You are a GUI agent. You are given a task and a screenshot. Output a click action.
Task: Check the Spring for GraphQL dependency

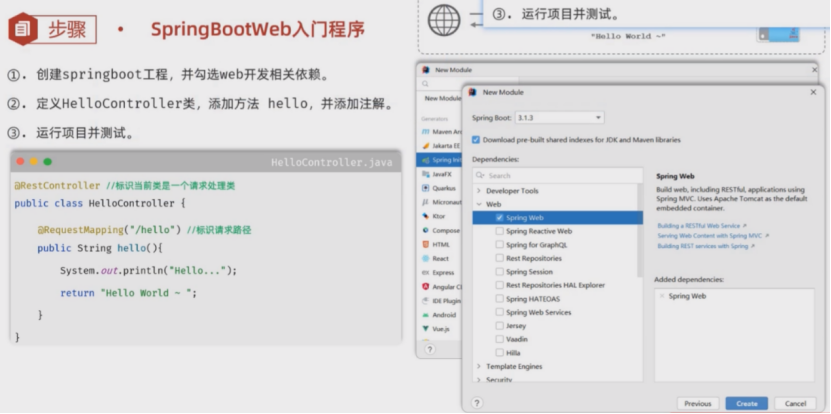(x=499, y=245)
